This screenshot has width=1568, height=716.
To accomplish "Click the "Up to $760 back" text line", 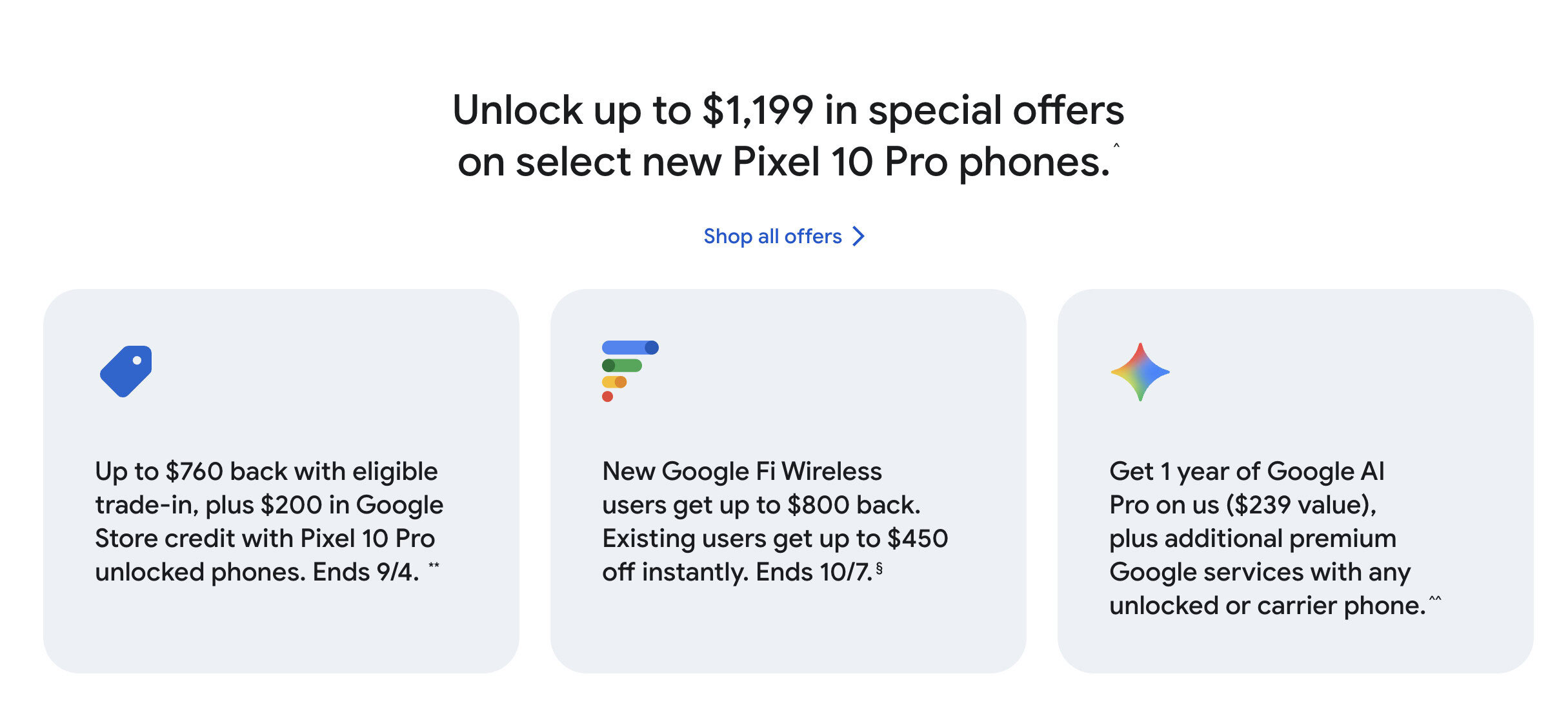I will tap(266, 472).
